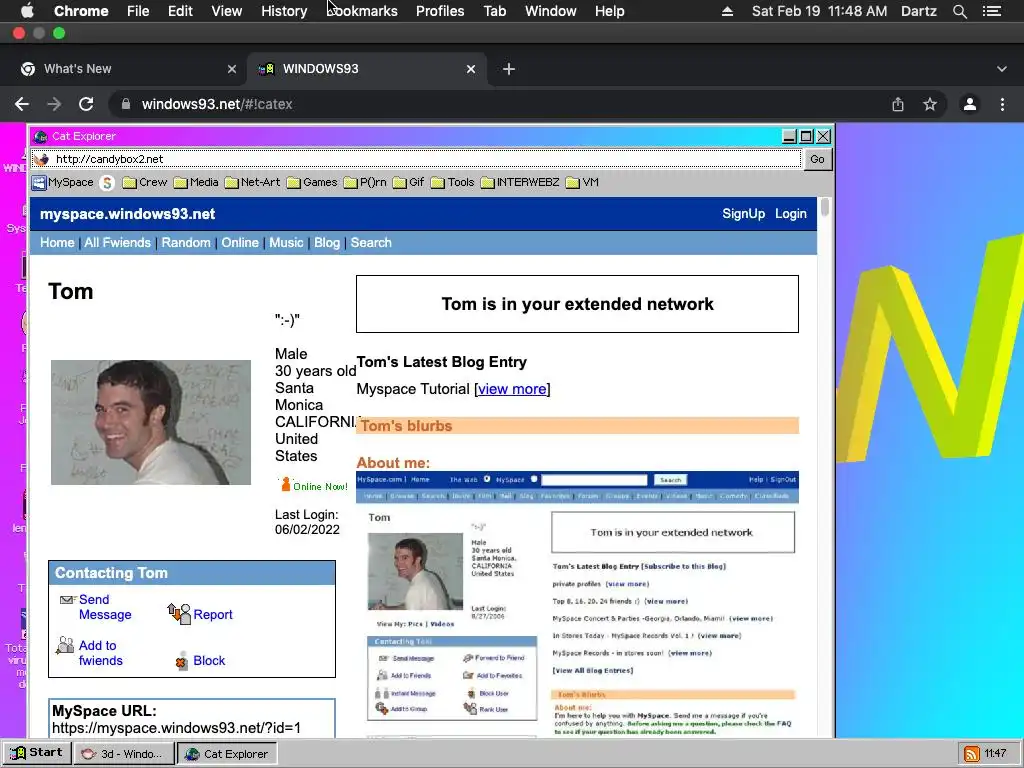This screenshot has width=1024, height=768.
Task: Click the Chrome back arrow
Action: point(22,104)
